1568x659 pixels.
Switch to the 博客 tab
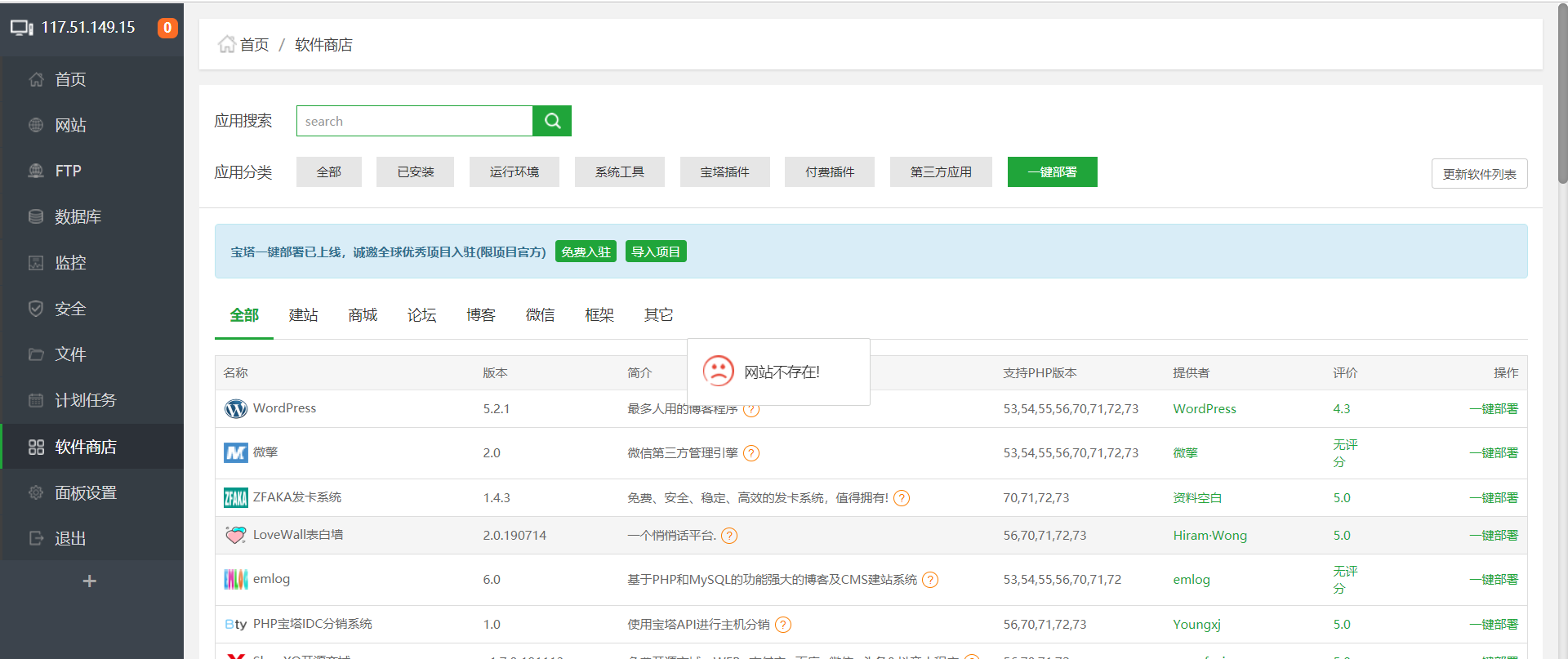[x=481, y=315]
